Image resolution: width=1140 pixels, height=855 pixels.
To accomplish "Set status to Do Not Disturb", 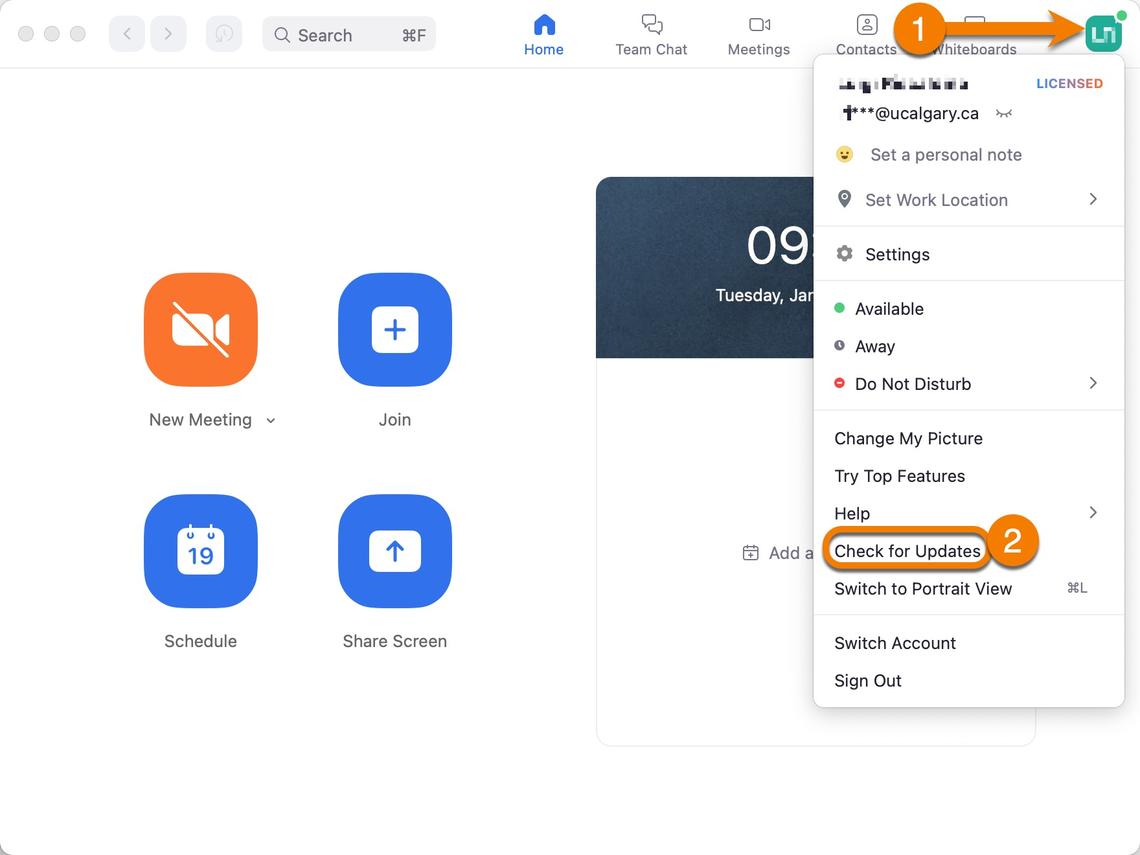I will (x=968, y=384).
